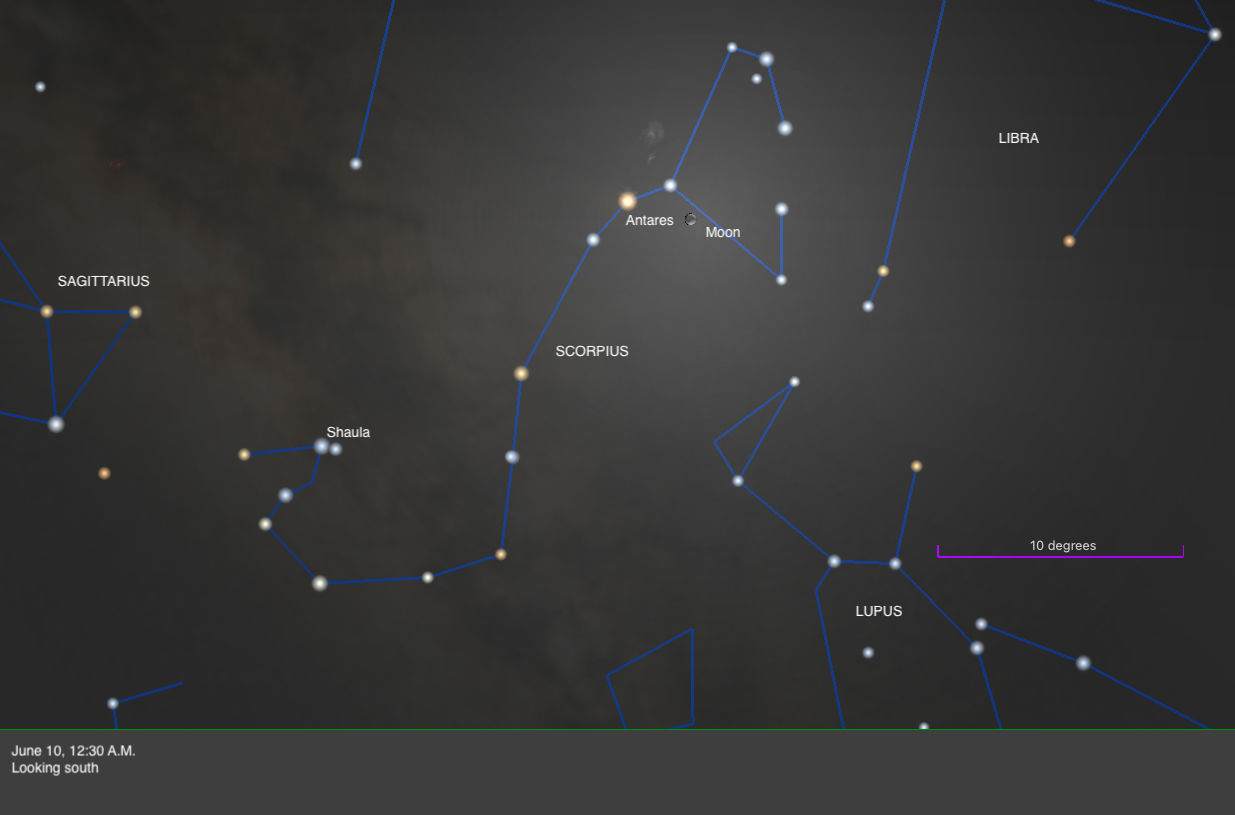Click the faint nebula patch above Antares
1235x815 pixels.
pyautogui.click(x=650, y=132)
